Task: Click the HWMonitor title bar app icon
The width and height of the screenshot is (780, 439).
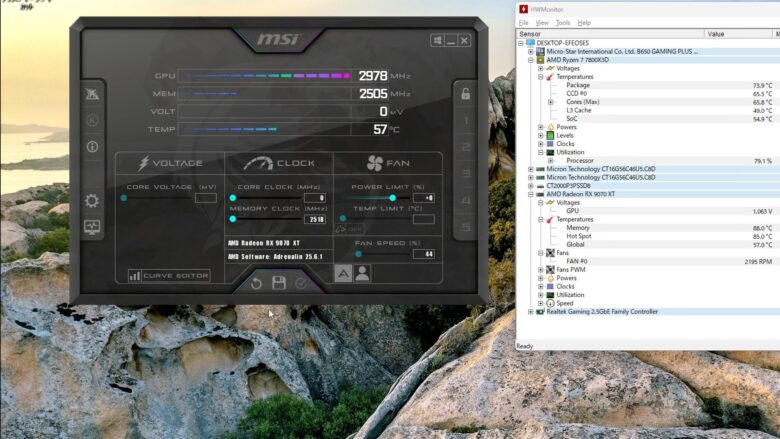Action: 523,9
